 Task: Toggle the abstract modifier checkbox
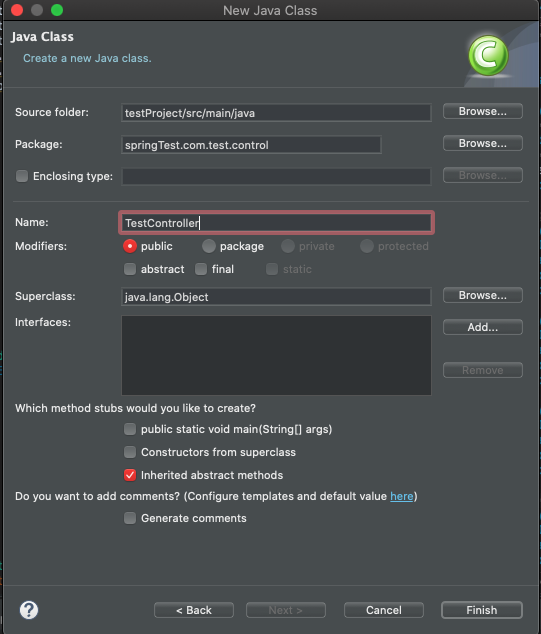pos(130,269)
